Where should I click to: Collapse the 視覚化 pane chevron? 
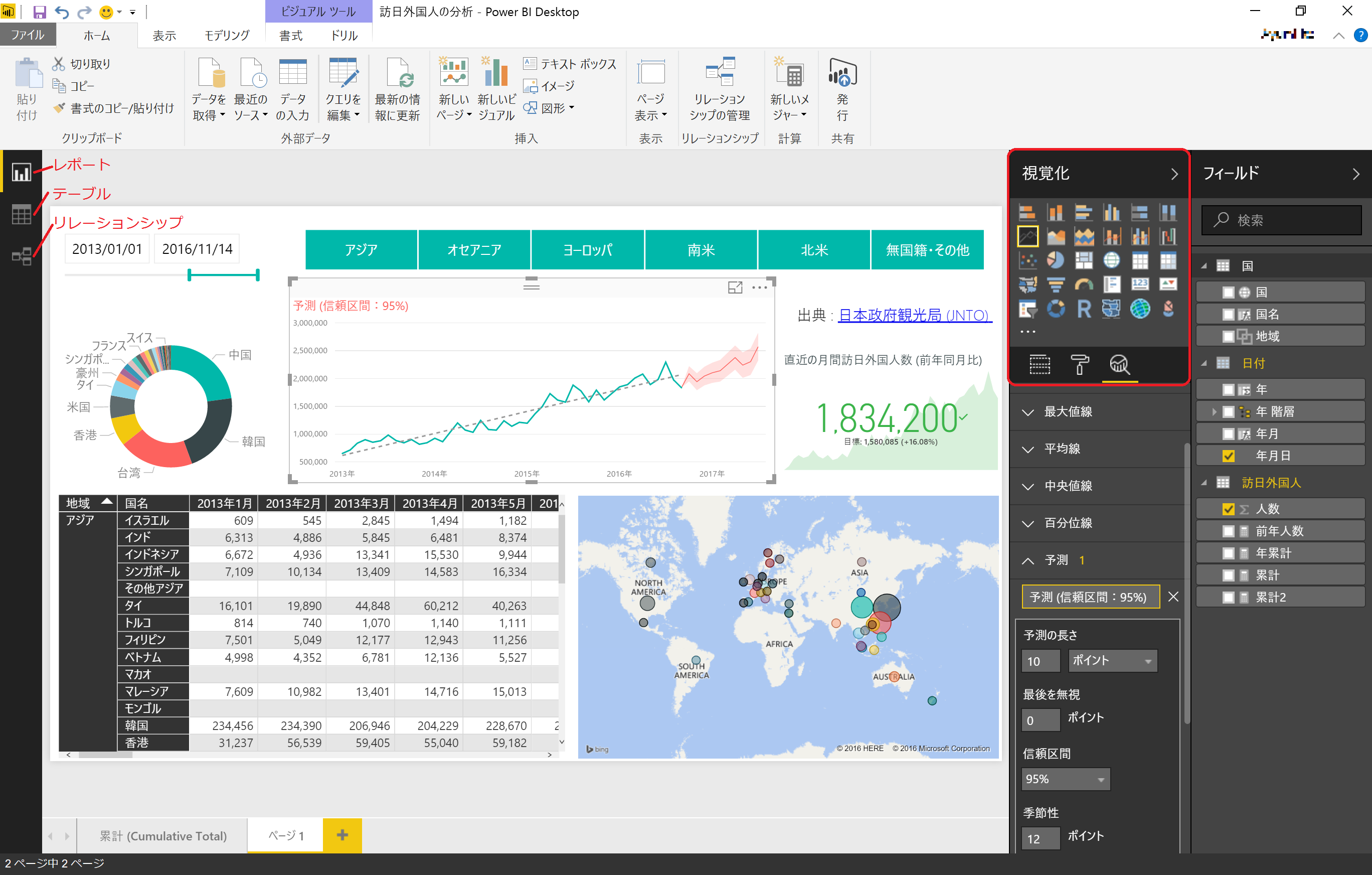1174,174
